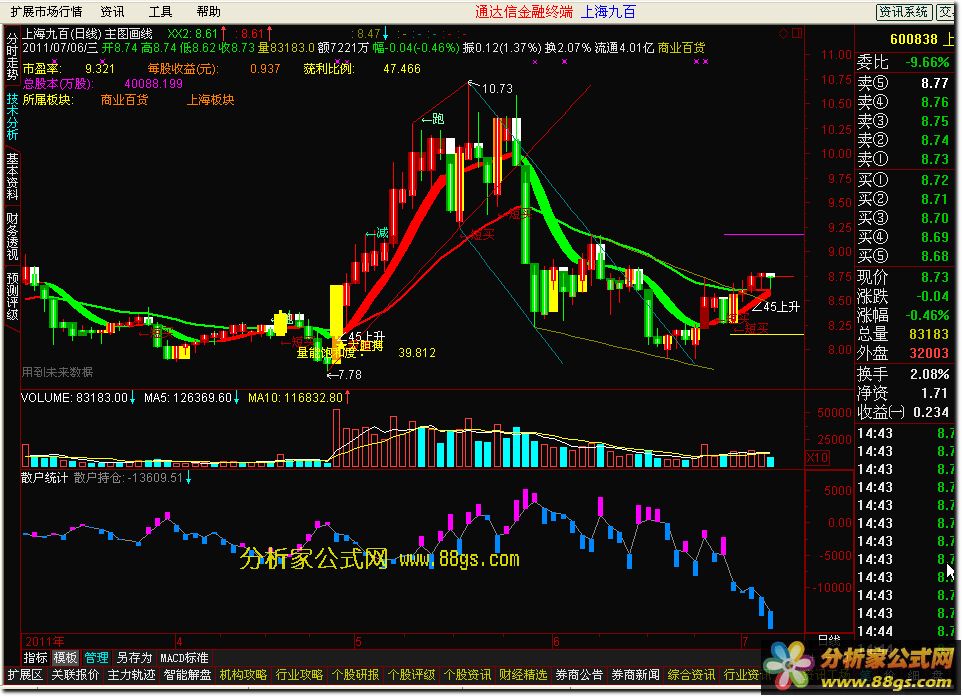Click the 14:44 tick trade row
Screen dimensions: 963x697
[x=906, y=631]
